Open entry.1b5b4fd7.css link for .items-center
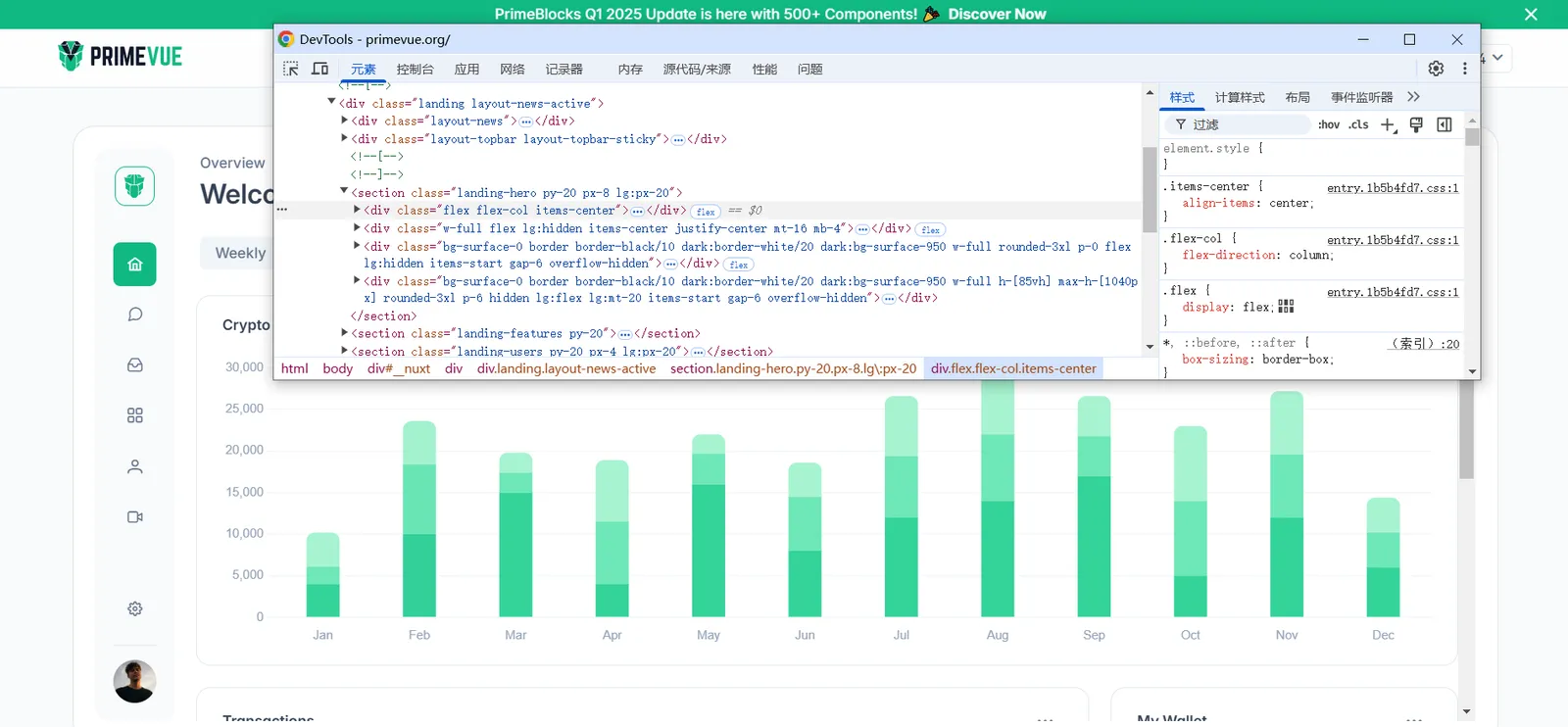The height and width of the screenshot is (727, 1568). (1392, 188)
